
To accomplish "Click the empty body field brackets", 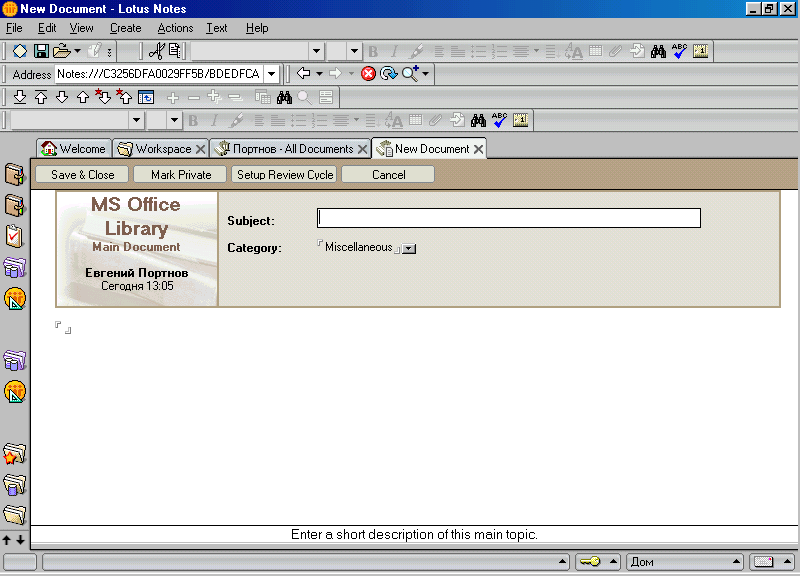I will click(x=63, y=328).
